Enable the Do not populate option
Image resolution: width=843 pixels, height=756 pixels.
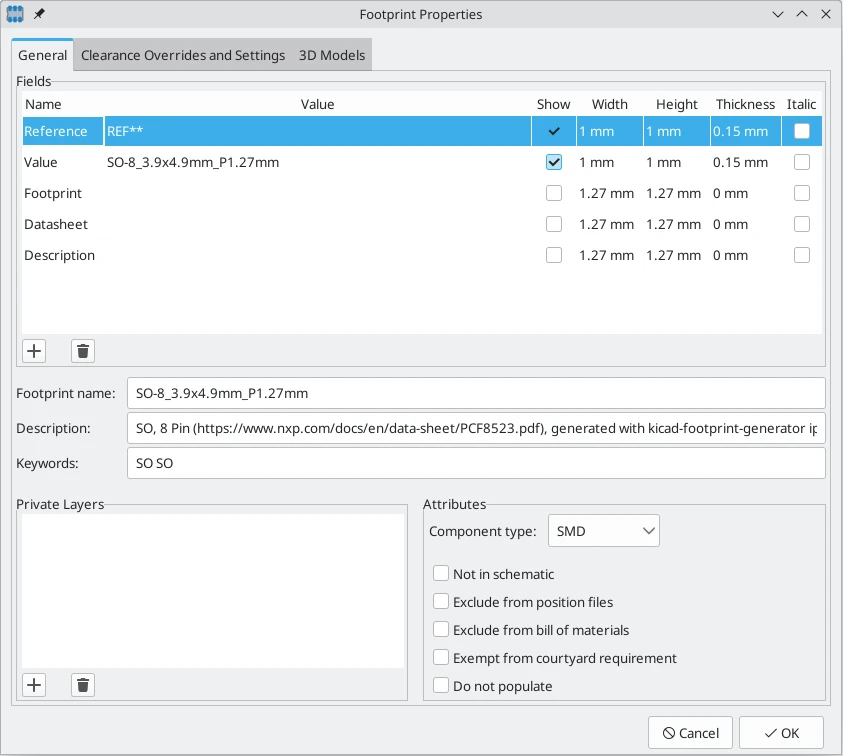tap(441, 686)
